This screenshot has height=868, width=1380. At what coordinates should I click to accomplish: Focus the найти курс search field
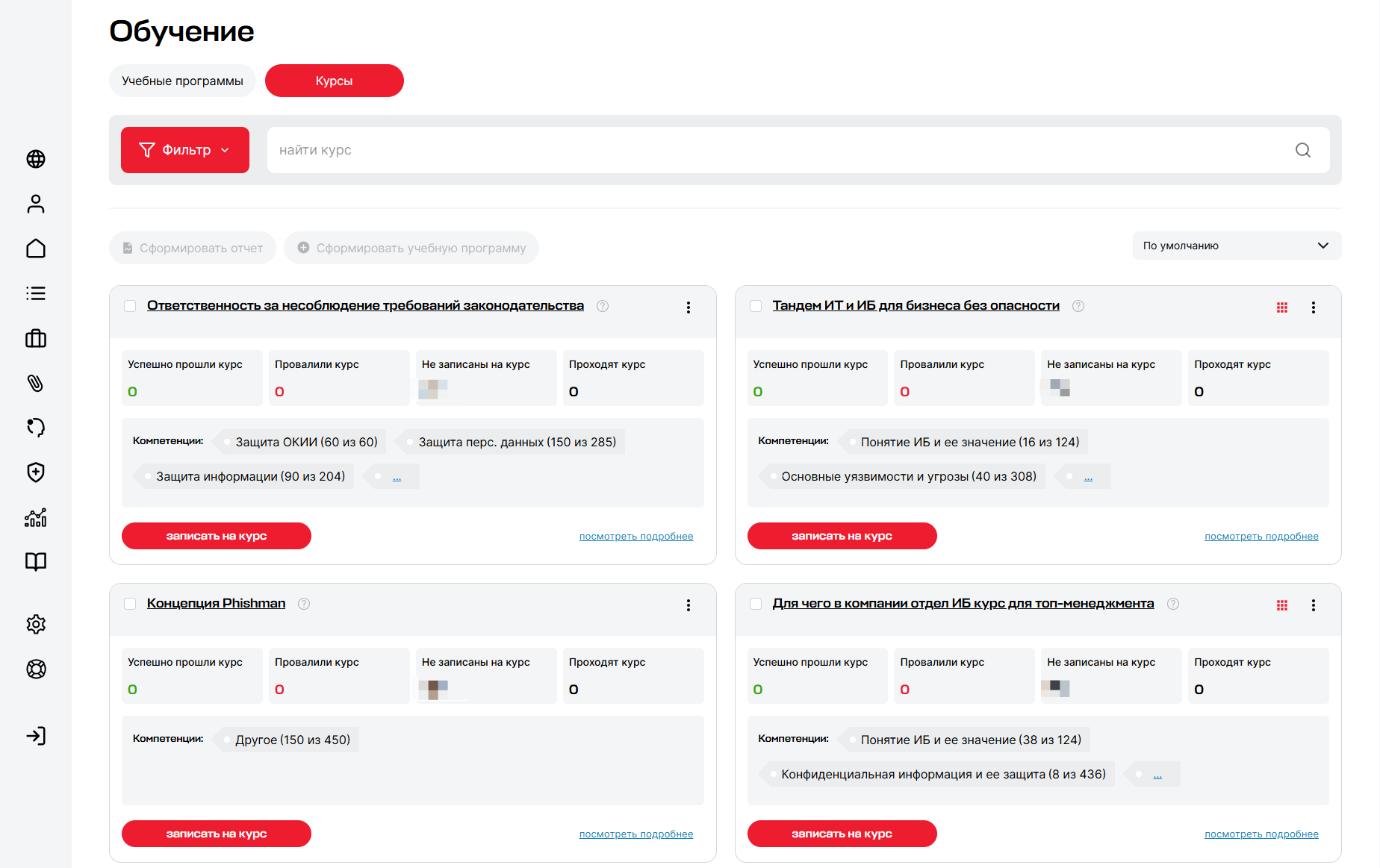[798, 150]
